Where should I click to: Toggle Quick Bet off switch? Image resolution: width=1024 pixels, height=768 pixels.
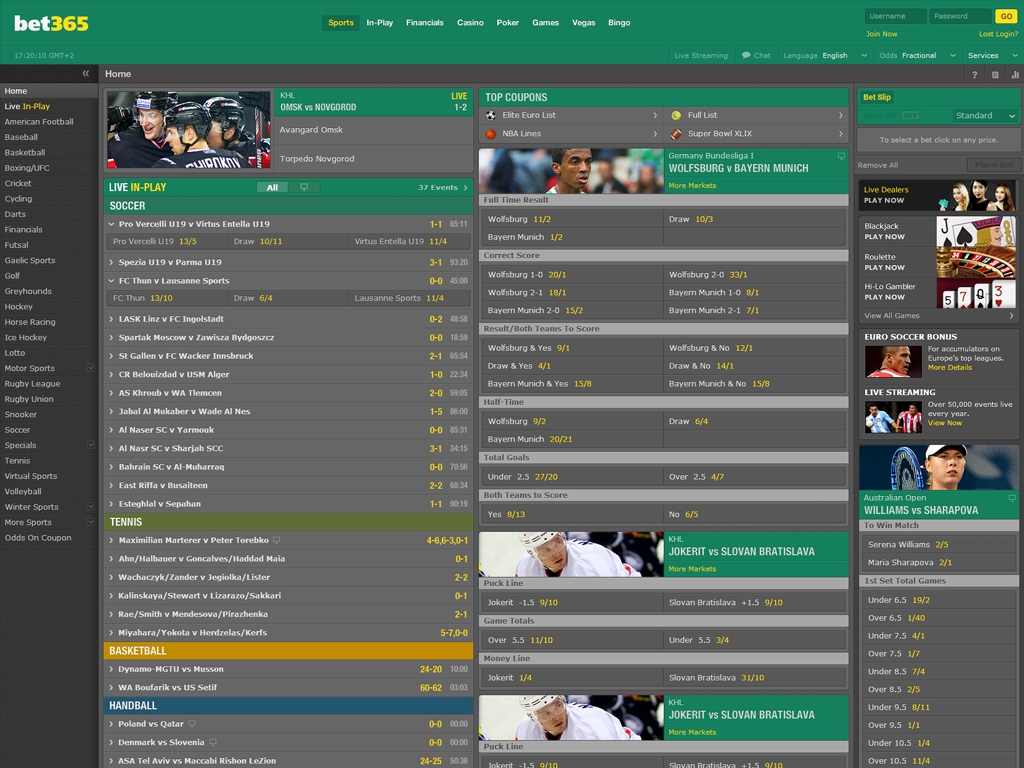pyautogui.click(x=909, y=116)
